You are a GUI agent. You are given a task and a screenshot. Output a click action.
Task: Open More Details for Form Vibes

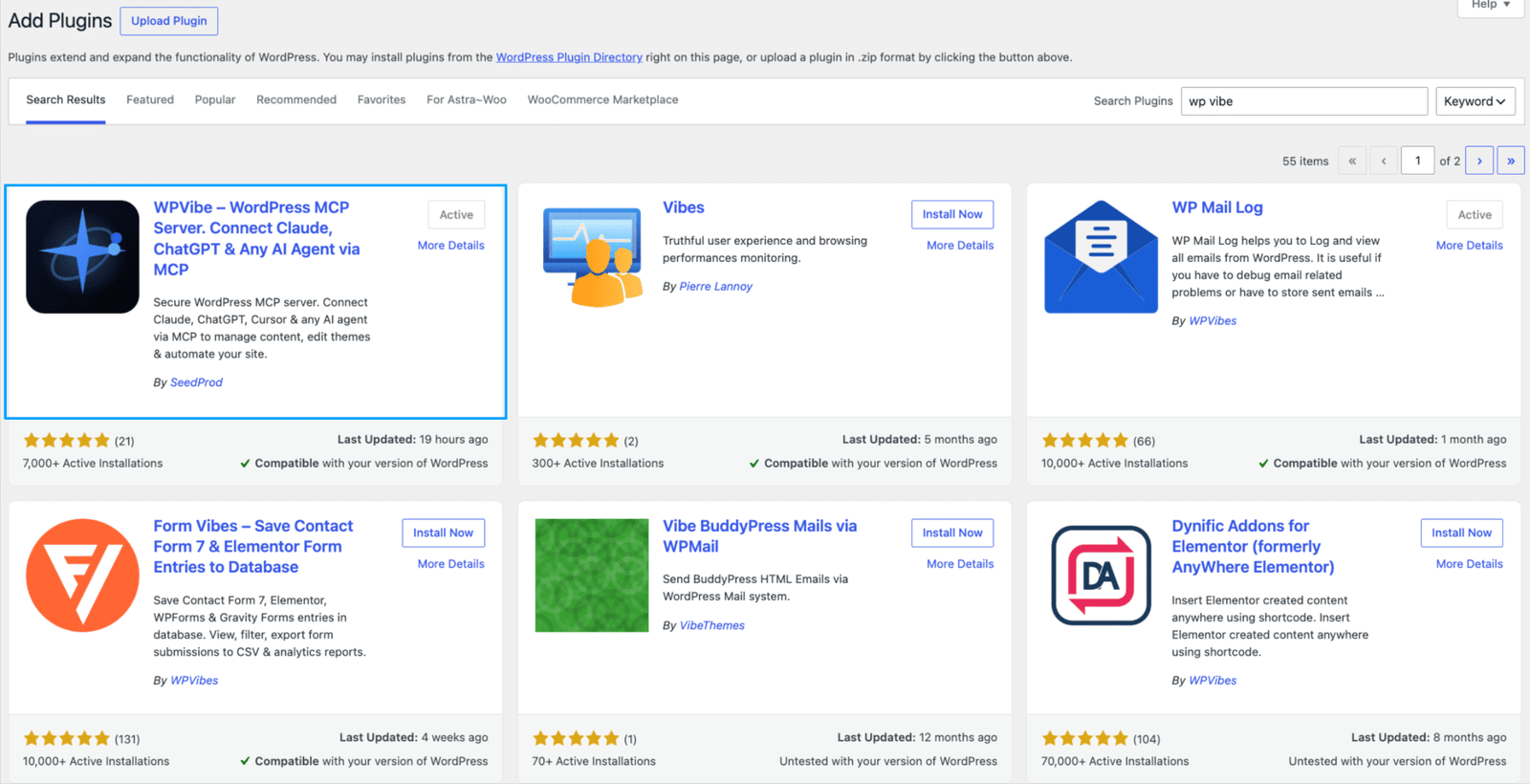(x=451, y=564)
